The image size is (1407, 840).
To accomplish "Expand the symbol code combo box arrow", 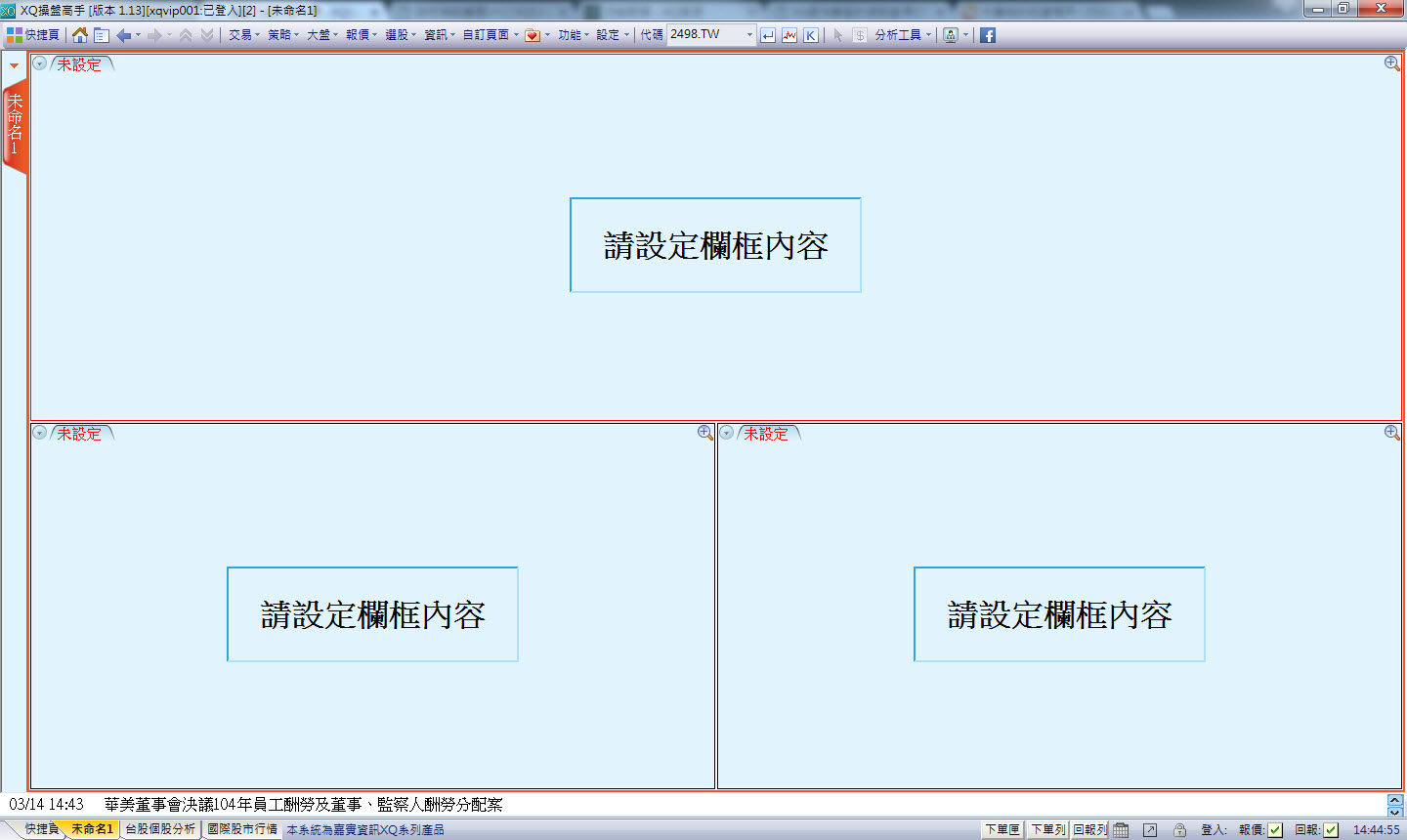I will pyautogui.click(x=749, y=35).
